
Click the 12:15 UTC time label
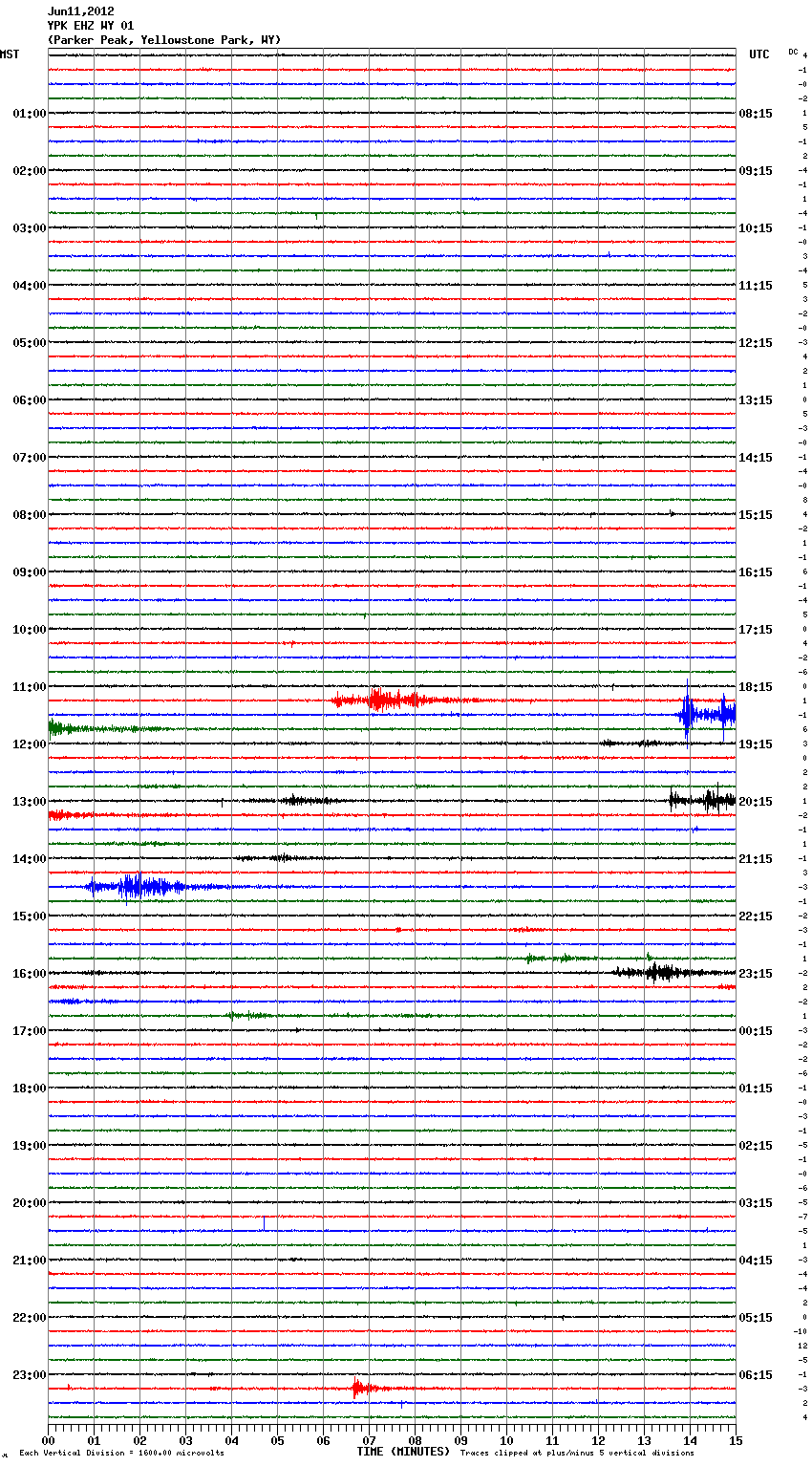click(756, 343)
